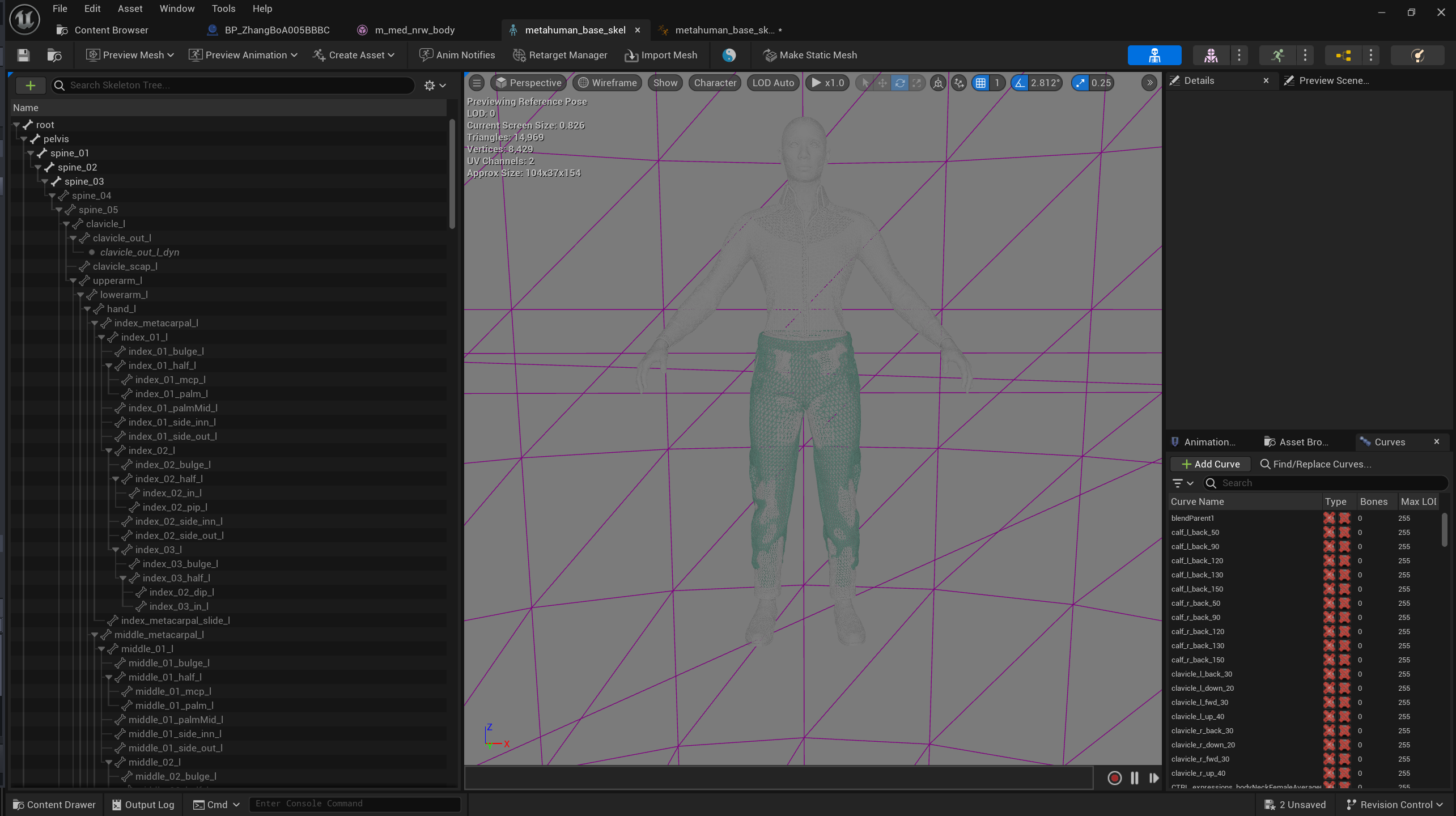The image size is (1456, 816).
Task: Click the animation timeline scrub bar
Action: pyautogui.click(x=778, y=778)
